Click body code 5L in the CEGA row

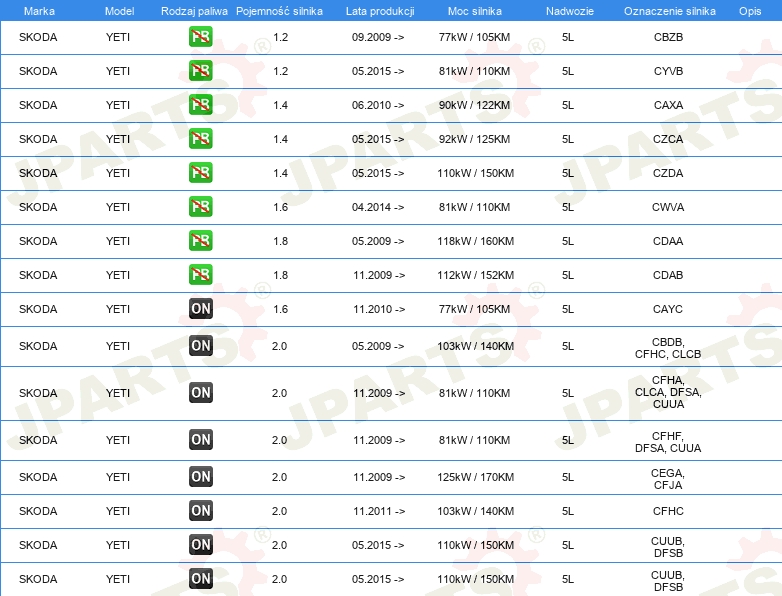point(568,477)
